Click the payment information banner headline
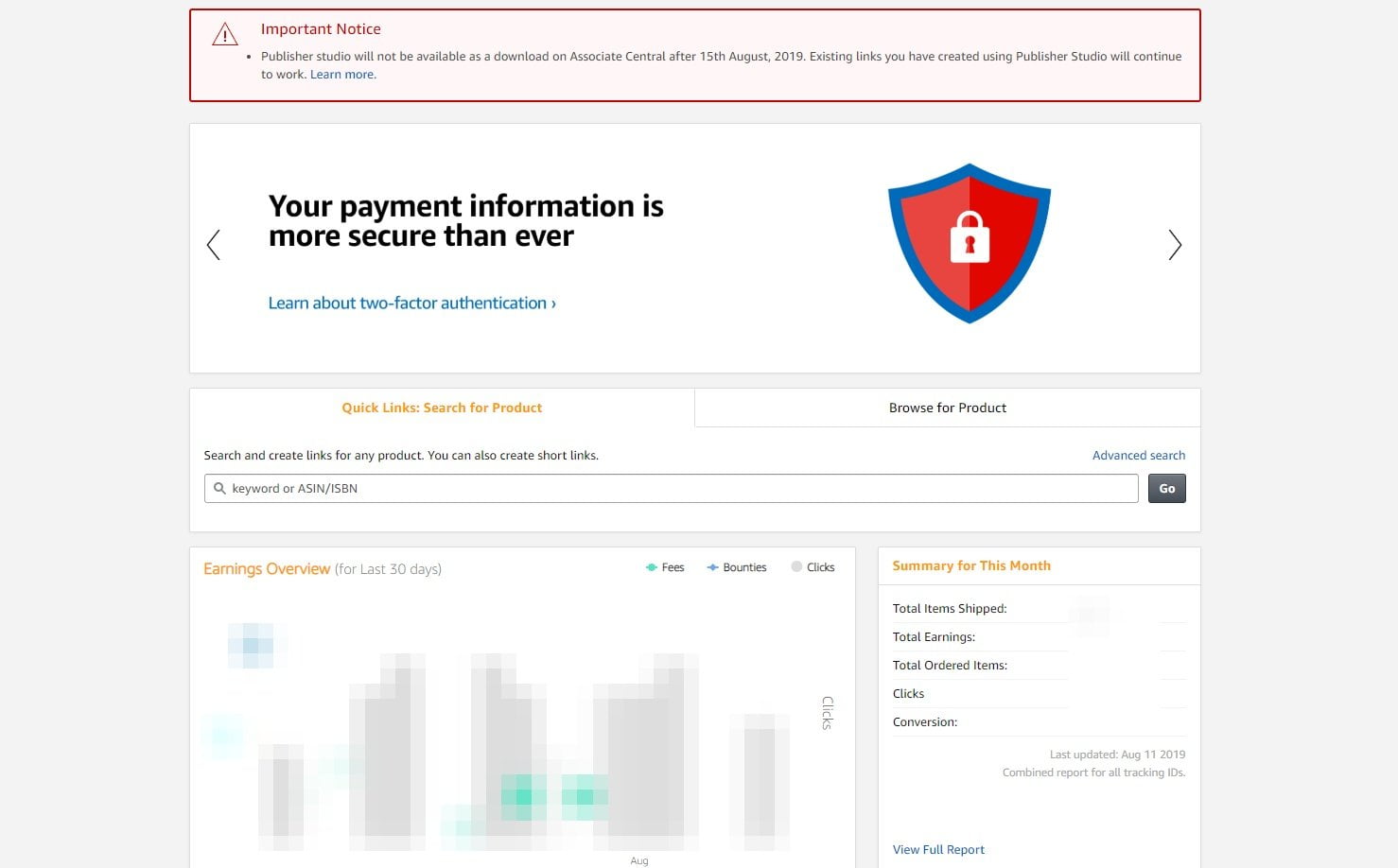The height and width of the screenshot is (868, 1398). [x=466, y=220]
